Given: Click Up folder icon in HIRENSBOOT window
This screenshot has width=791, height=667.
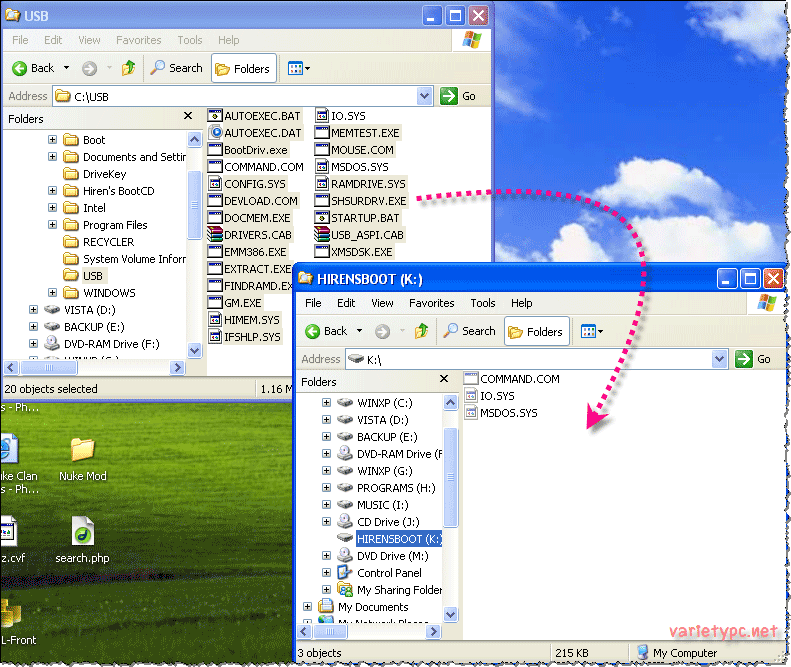Looking at the screenshot, I should 421,331.
